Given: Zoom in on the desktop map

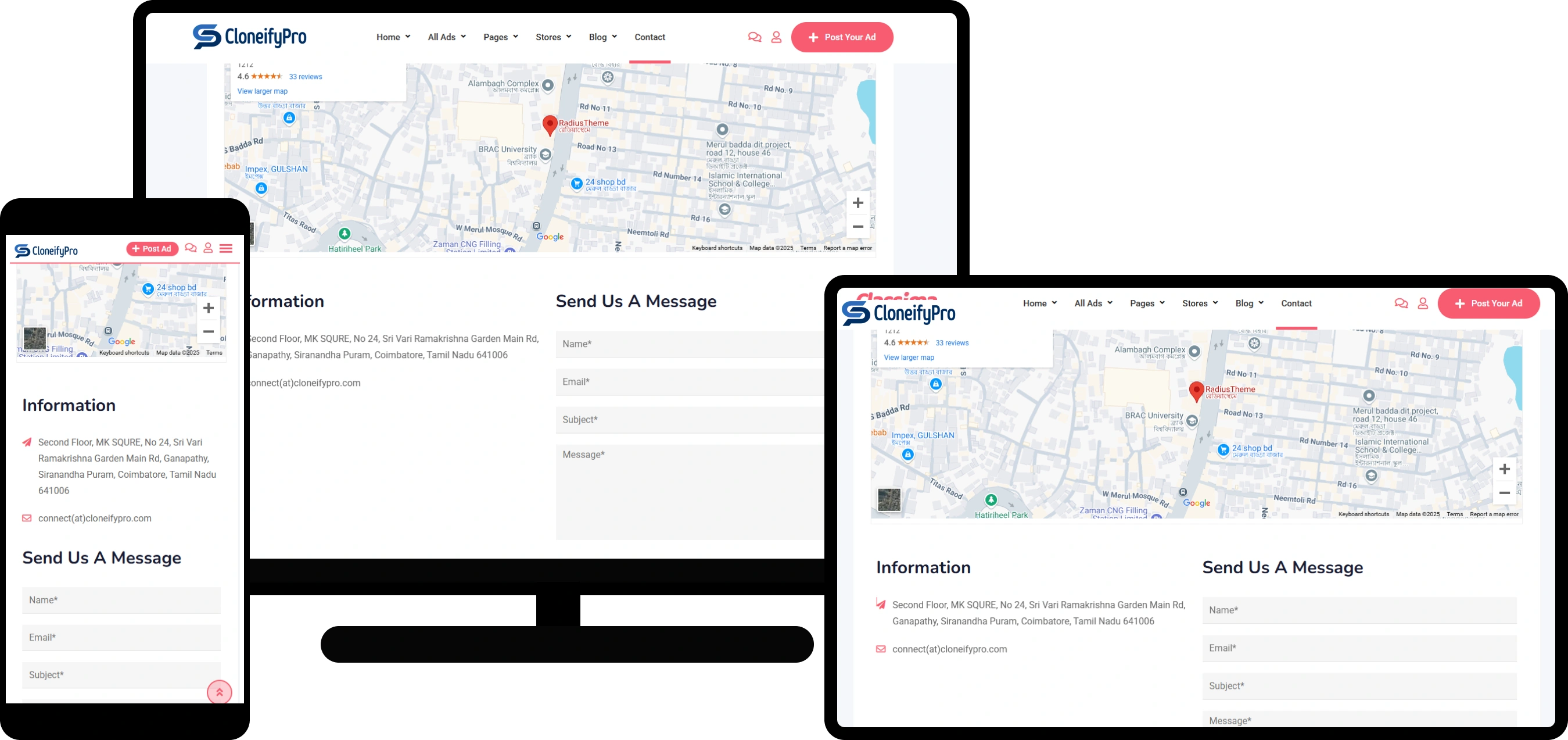Looking at the screenshot, I should point(857,203).
